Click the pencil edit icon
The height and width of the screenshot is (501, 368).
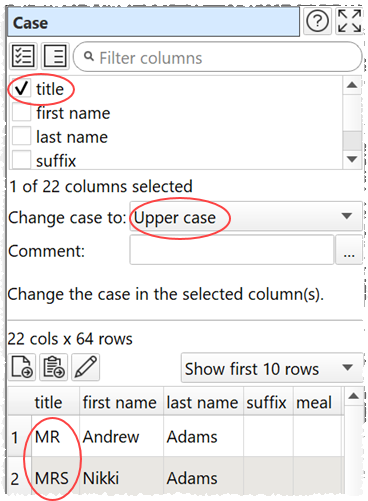85,367
